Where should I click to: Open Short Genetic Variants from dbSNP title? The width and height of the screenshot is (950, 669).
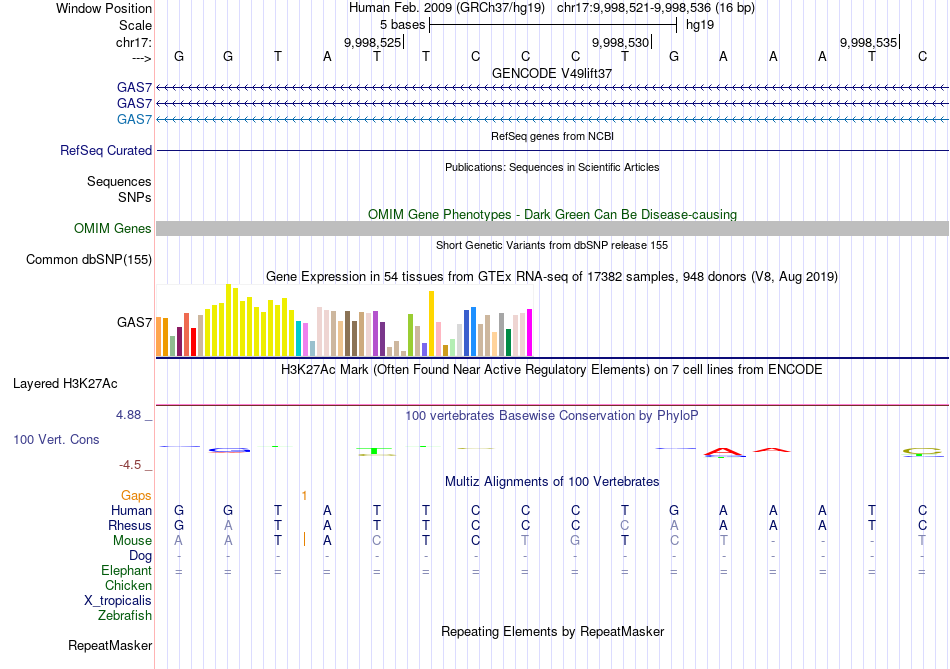click(x=552, y=245)
